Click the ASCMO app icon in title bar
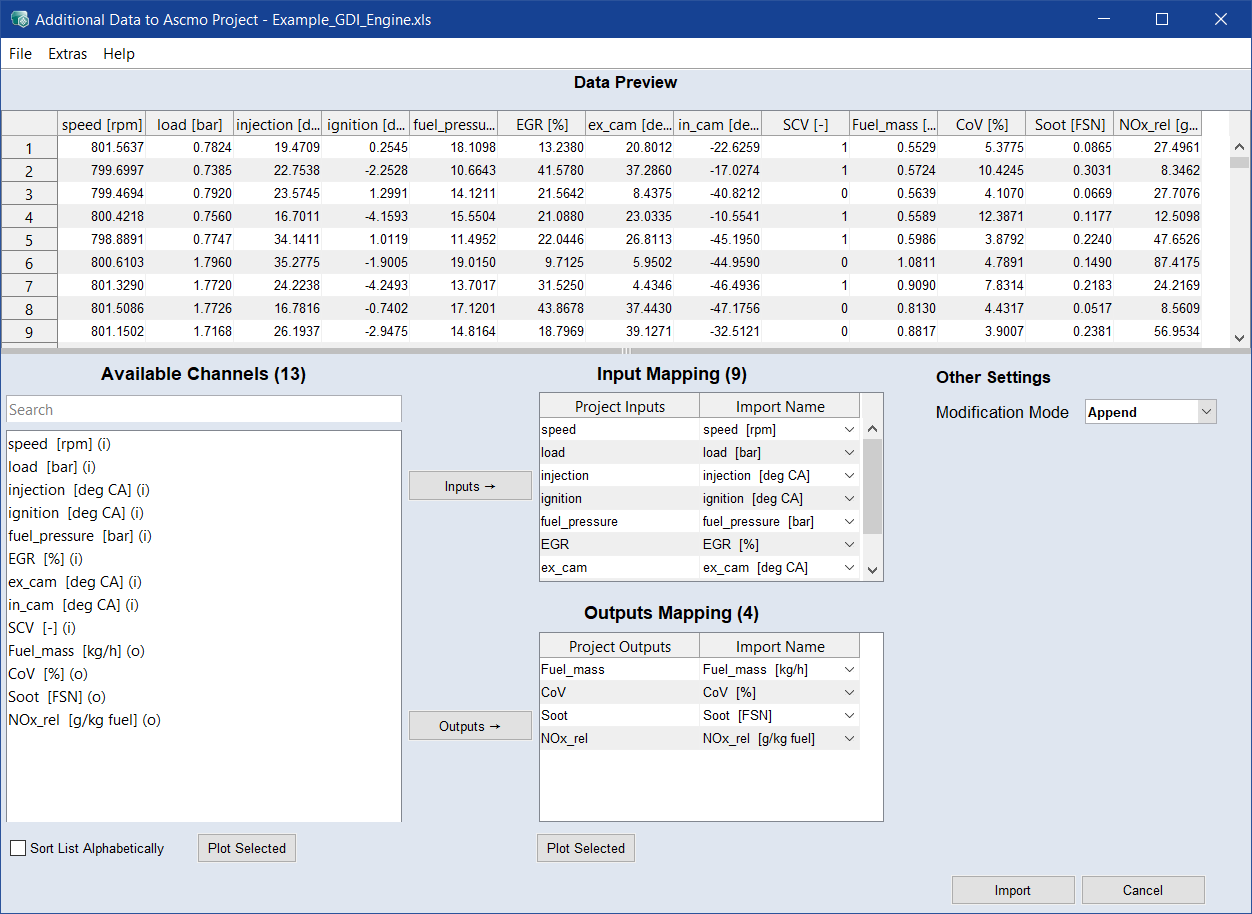 click(18, 19)
